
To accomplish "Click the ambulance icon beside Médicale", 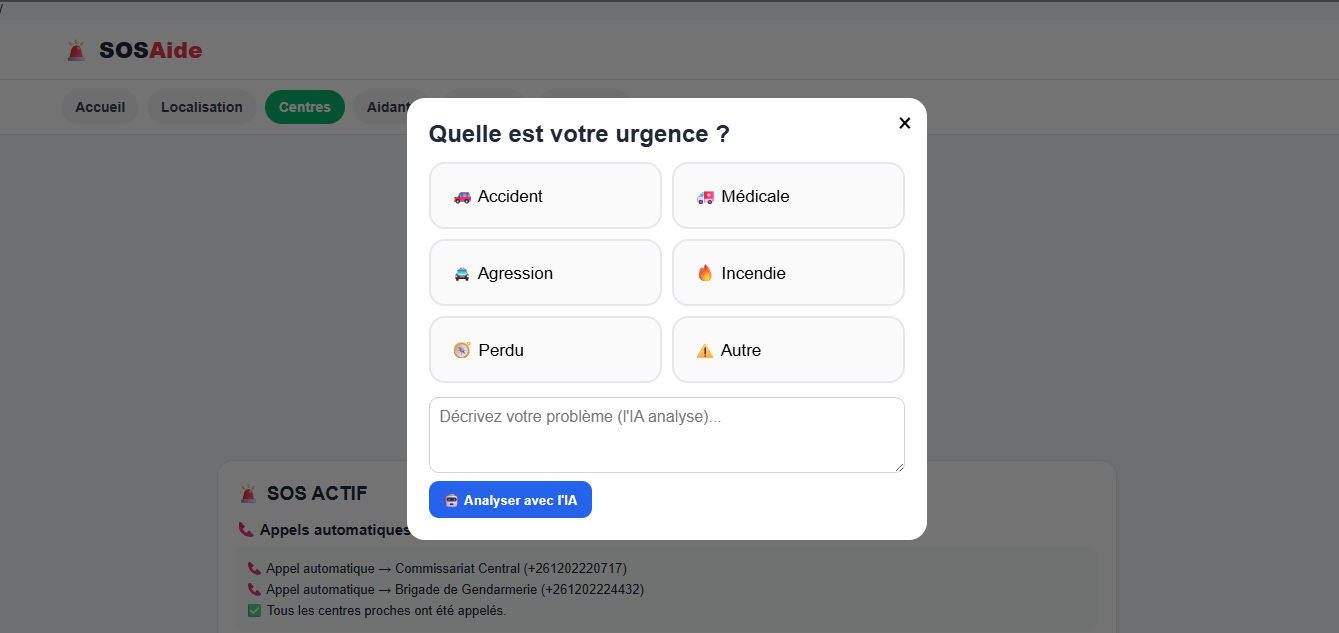I will tap(706, 197).
